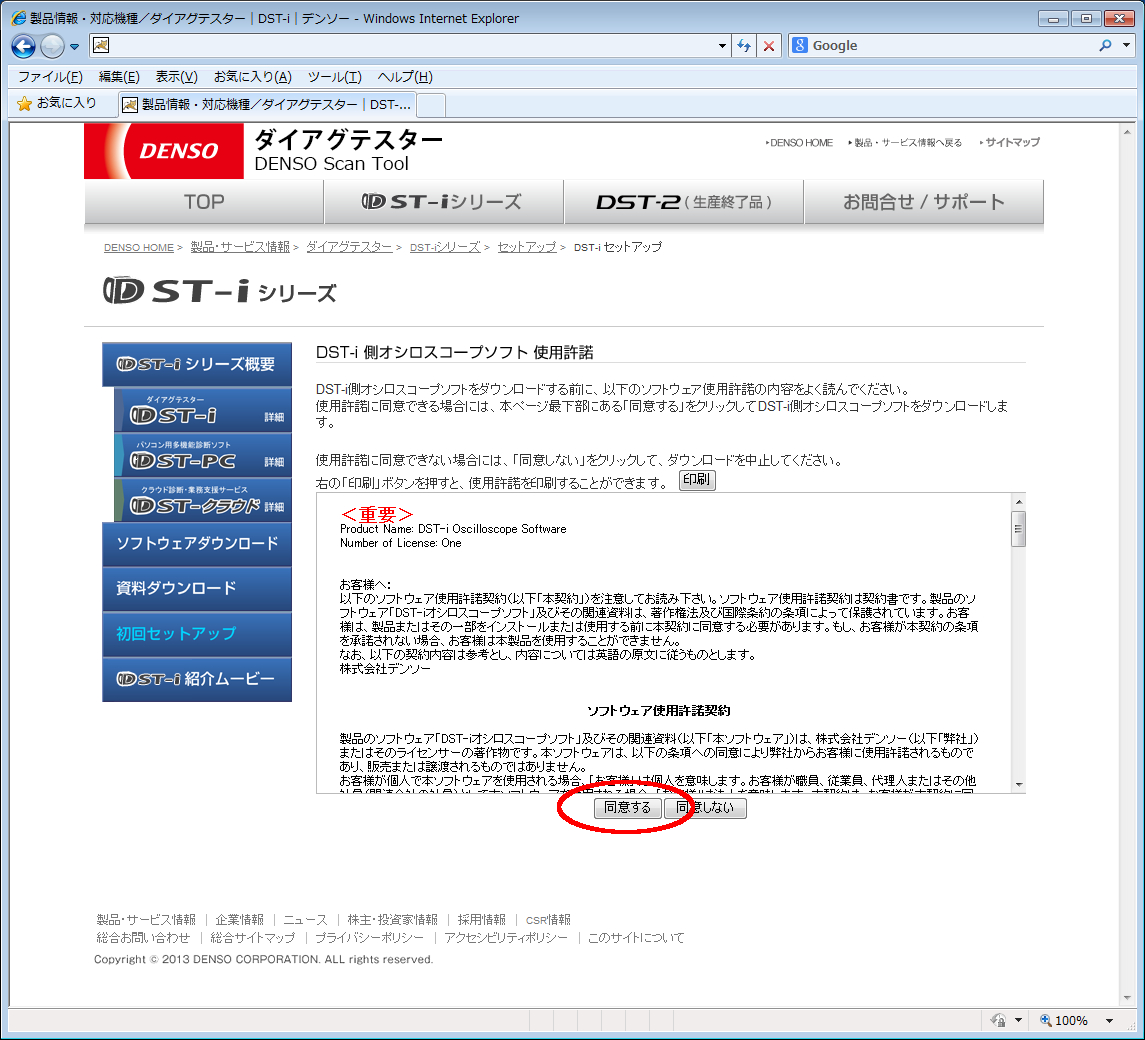Click the address bar page icon
This screenshot has width=1145, height=1040.
102,45
